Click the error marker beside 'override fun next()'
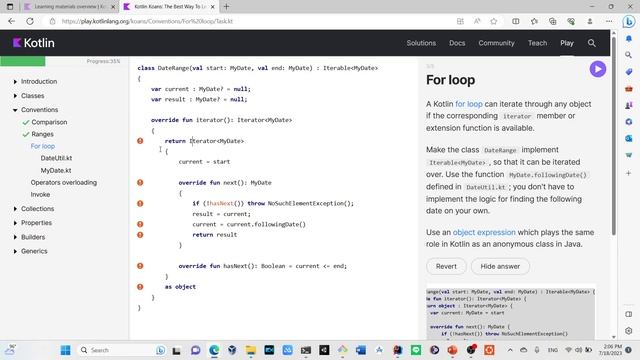The image size is (640, 360). pyautogui.click(x=140, y=182)
